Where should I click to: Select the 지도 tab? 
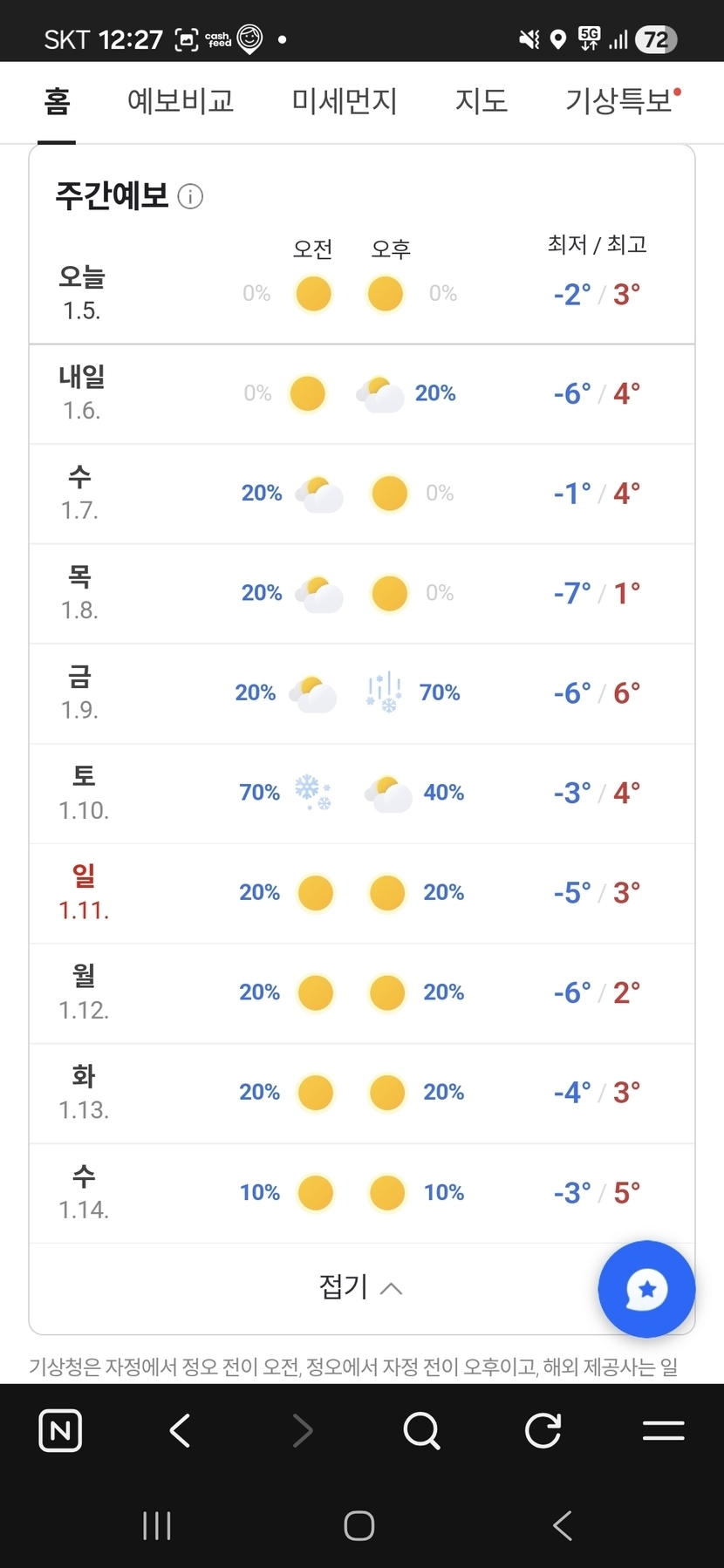tap(481, 102)
